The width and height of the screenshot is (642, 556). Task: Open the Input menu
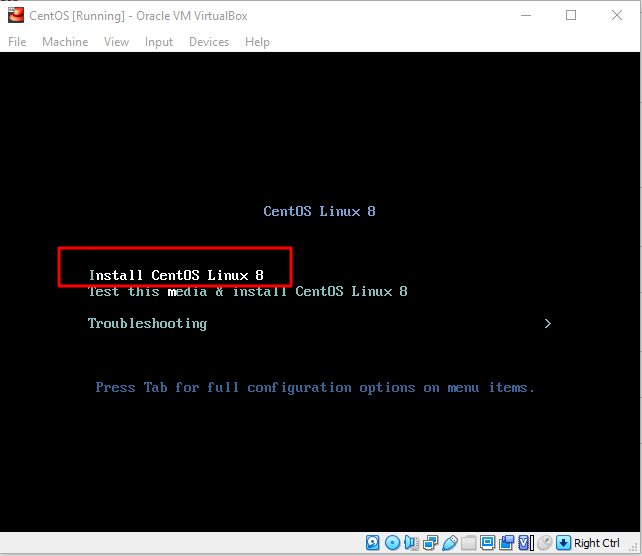[x=158, y=42]
